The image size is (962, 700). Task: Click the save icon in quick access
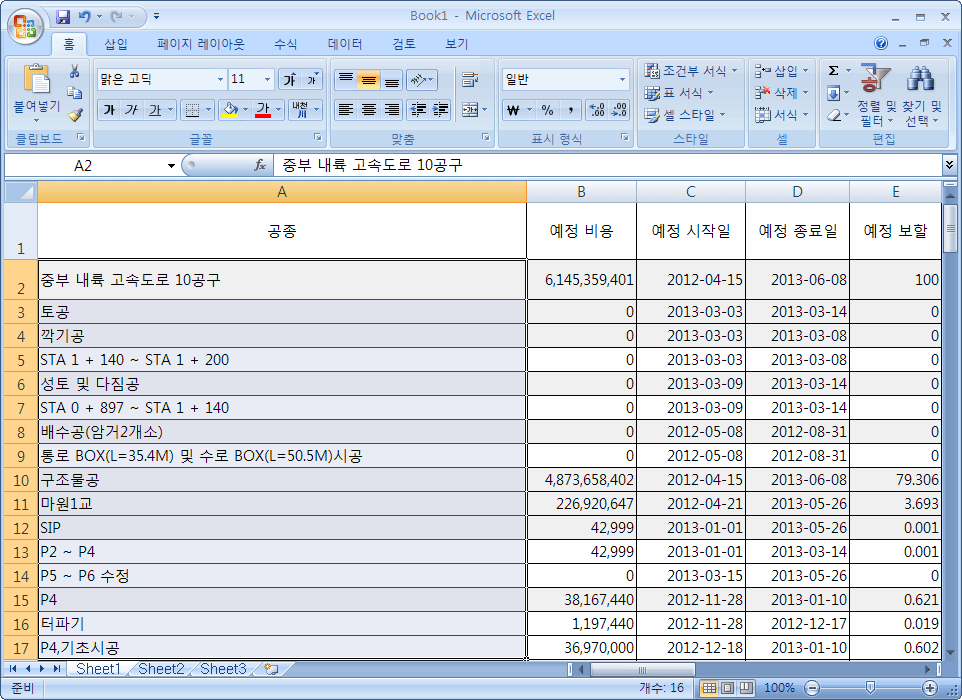(x=63, y=17)
